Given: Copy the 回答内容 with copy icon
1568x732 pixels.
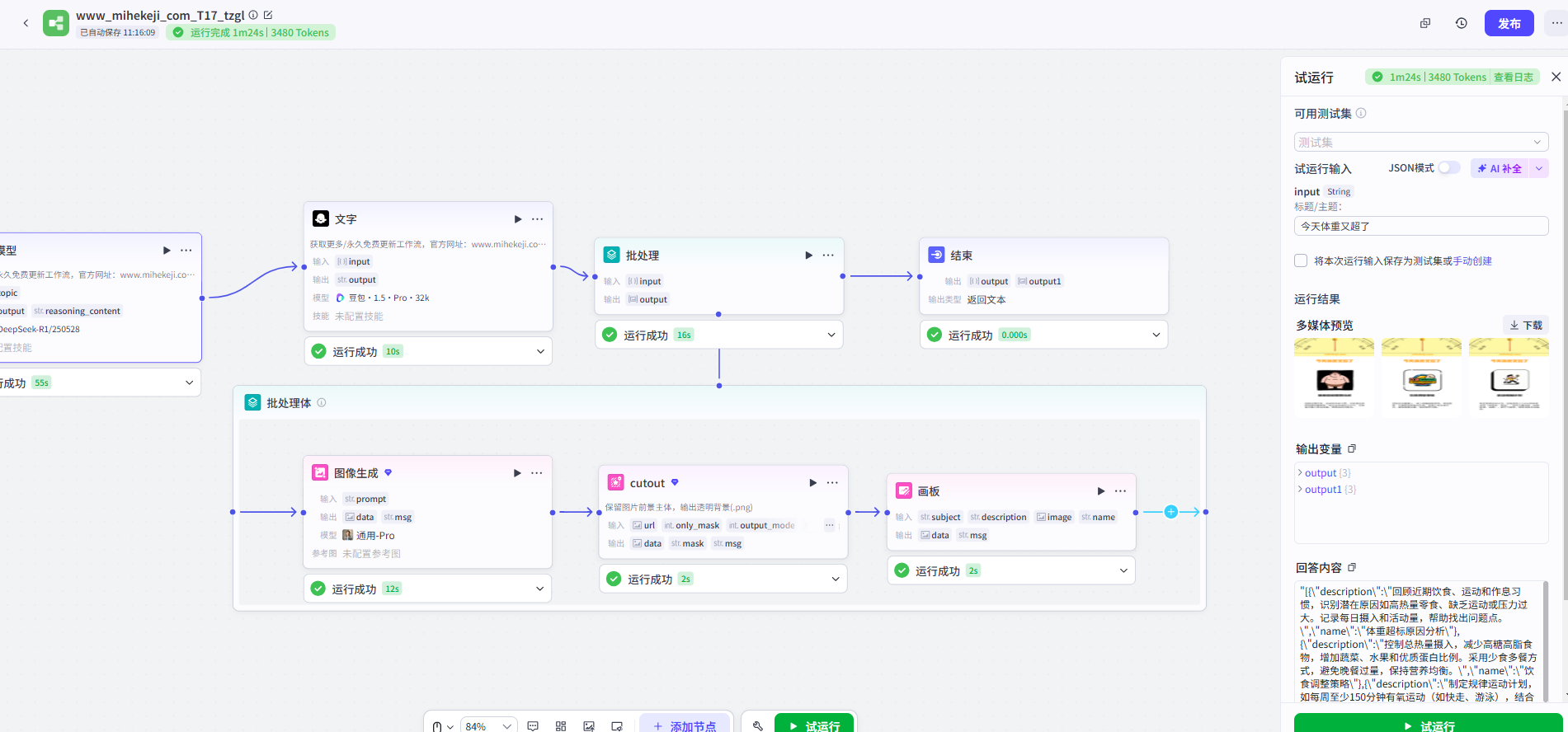Looking at the screenshot, I should (x=1352, y=567).
